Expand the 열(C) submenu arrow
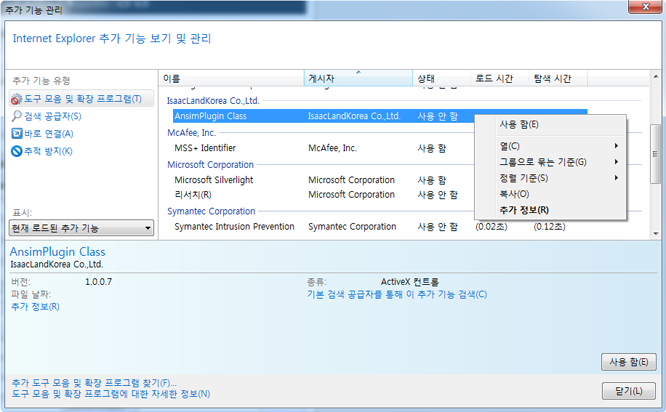Viewport: 666px width, 412px height. tap(616, 146)
